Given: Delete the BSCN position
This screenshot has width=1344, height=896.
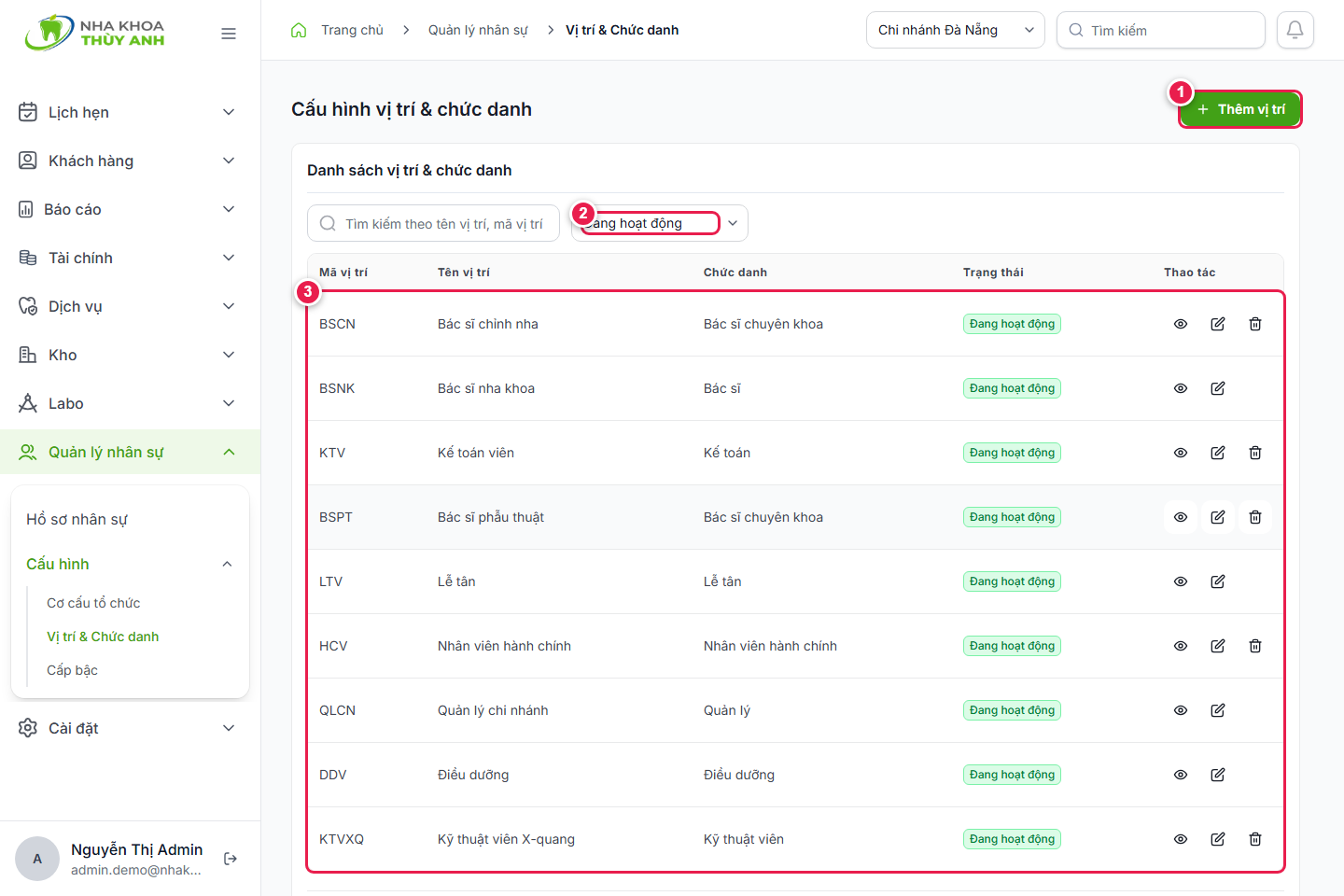Looking at the screenshot, I should point(1255,324).
